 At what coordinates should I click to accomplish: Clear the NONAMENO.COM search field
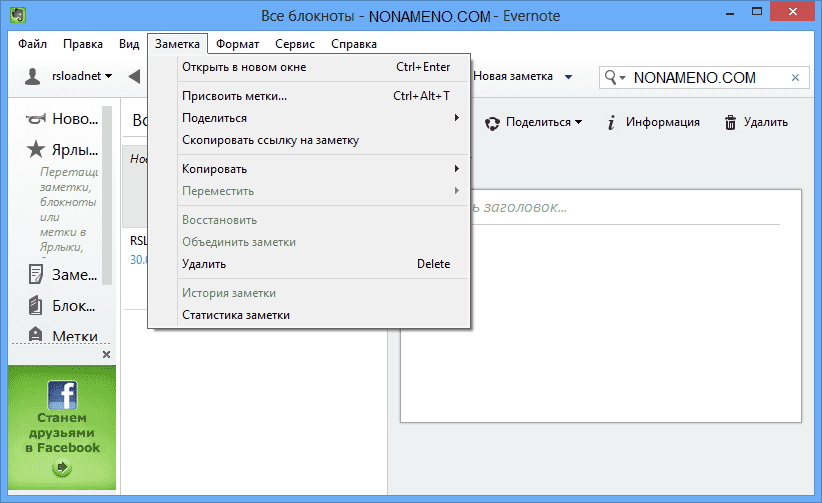(x=796, y=77)
